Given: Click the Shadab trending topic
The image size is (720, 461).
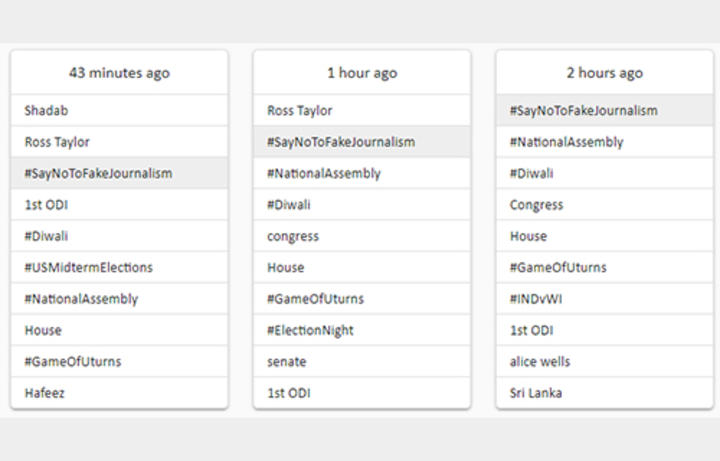Looking at the screenshot, I should click(x=45, y=111).
